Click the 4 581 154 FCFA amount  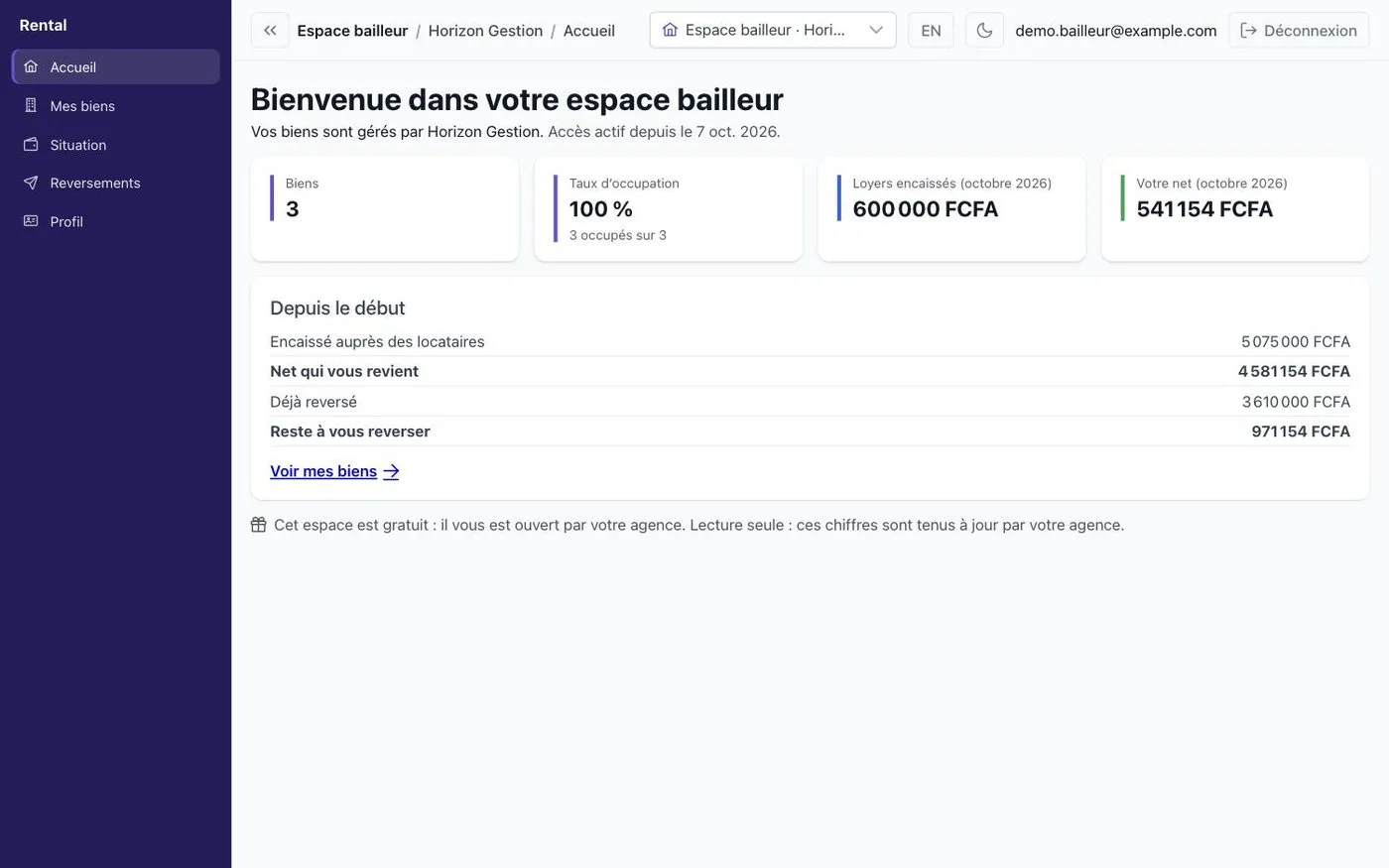(x=1294, y=371)
